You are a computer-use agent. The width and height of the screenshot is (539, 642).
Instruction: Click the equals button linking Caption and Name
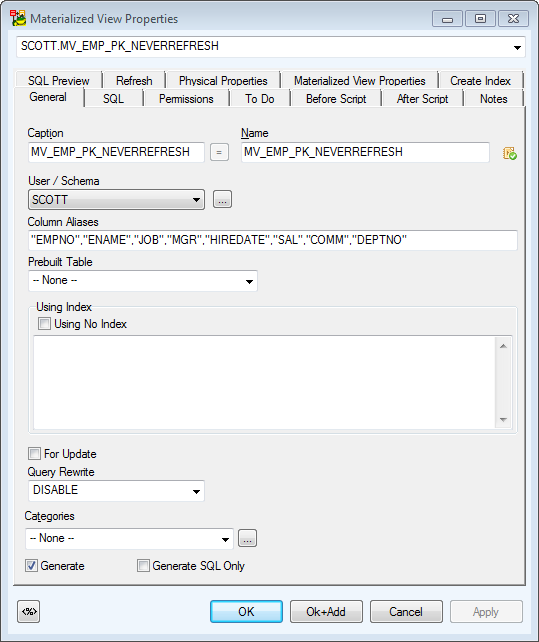pos(219,152)
